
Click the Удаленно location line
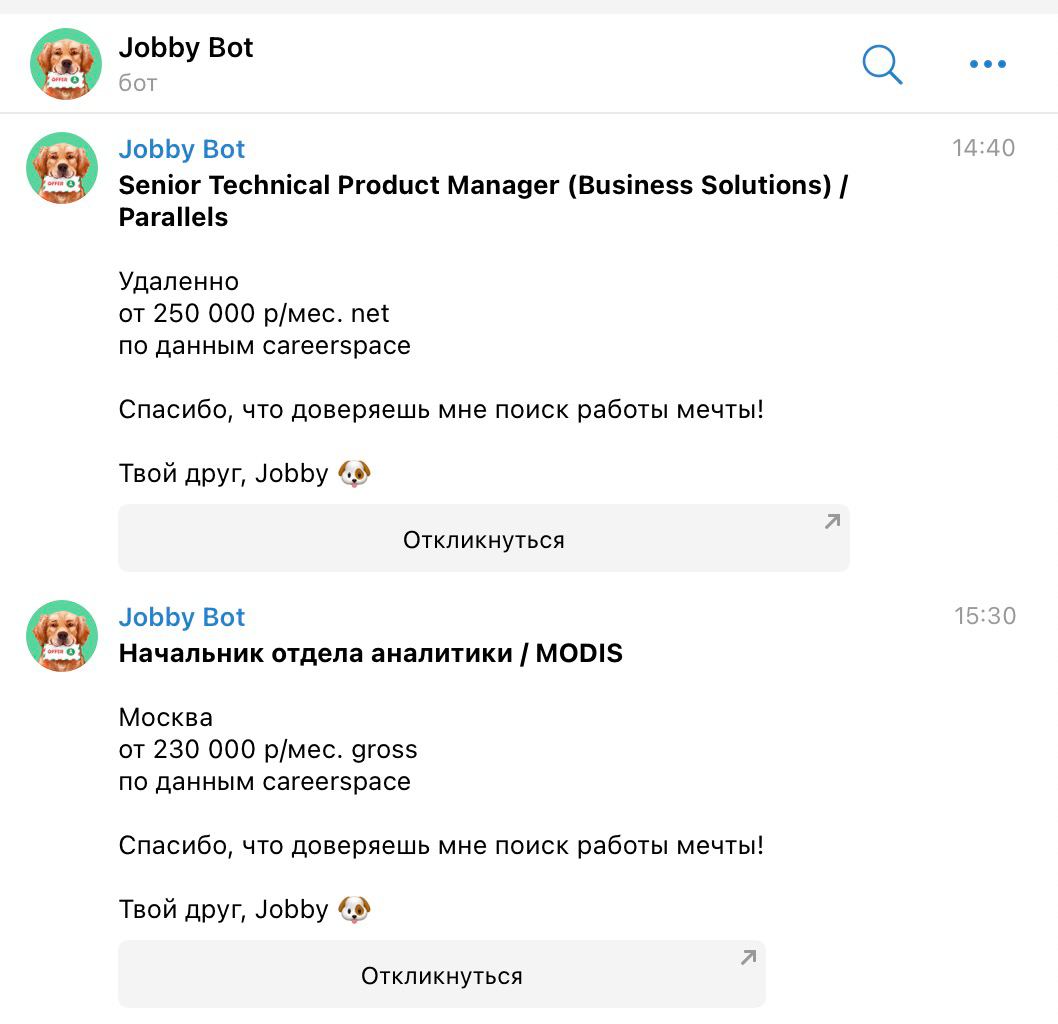[x=179, y=281]
